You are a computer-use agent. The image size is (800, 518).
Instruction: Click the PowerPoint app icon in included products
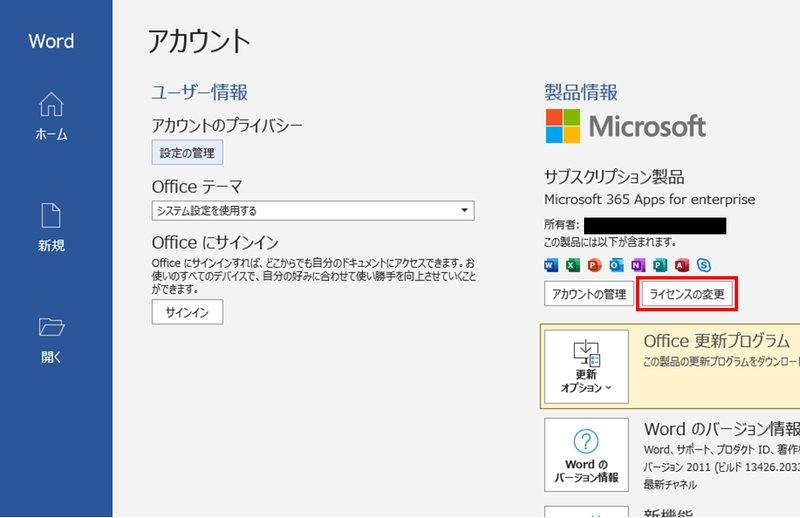pos(594,265)
